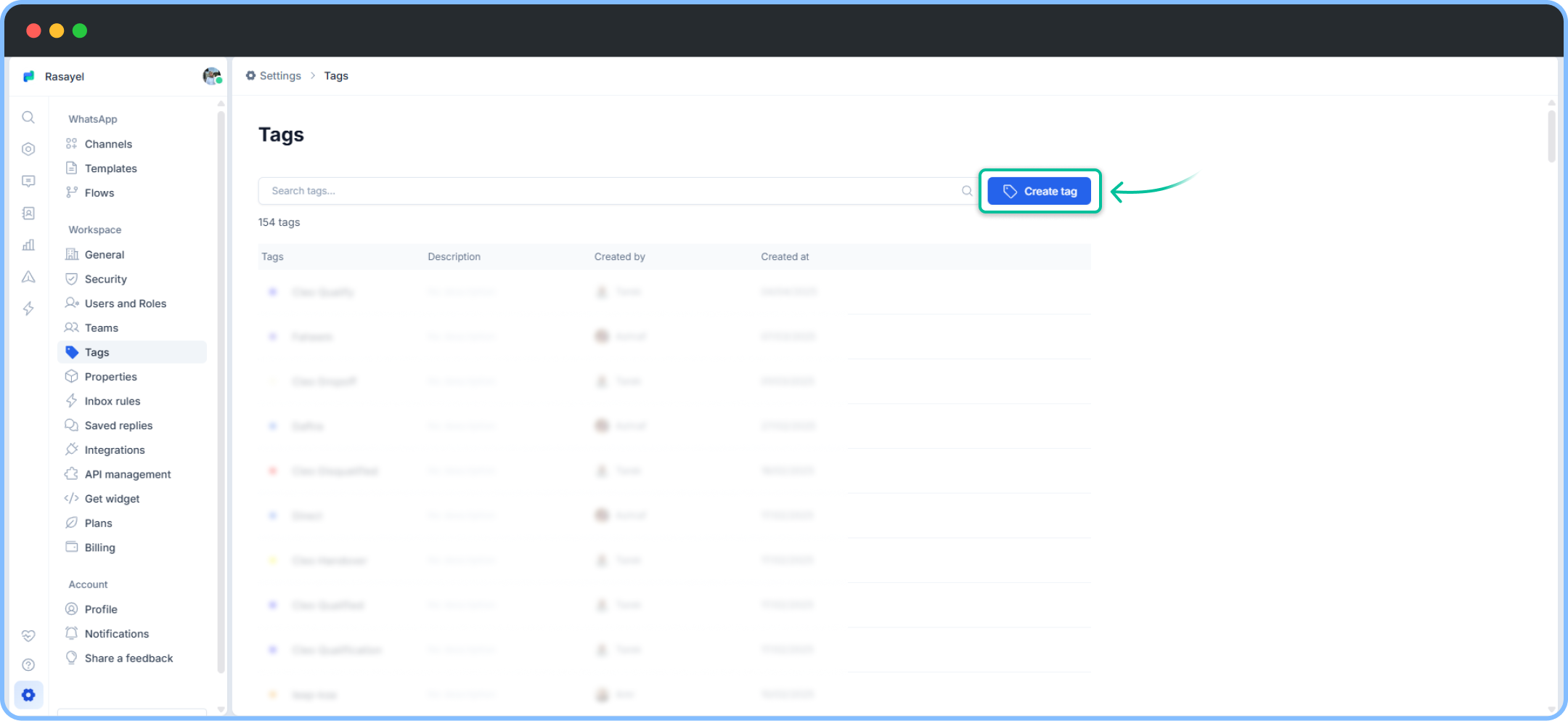Screen dimensions: 1568x721
Task: Click the Created by column header
Action: (x=619, y=256)
